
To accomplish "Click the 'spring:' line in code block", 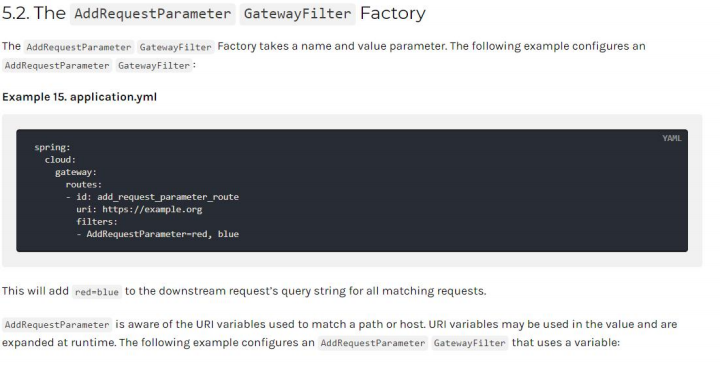I will tap(52, 147).
